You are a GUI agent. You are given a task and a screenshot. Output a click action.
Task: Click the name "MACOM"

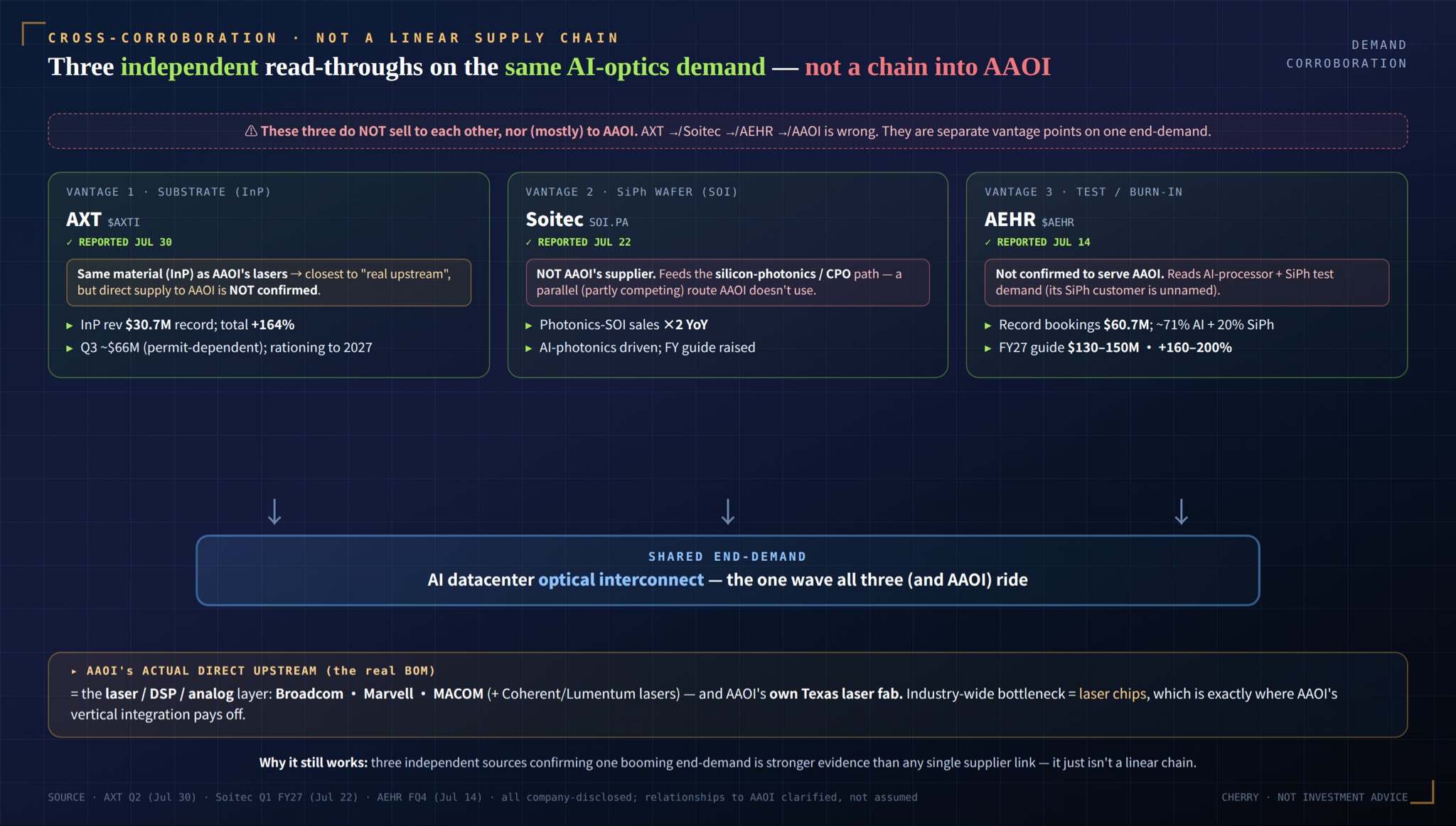click(x=459, y=694)
